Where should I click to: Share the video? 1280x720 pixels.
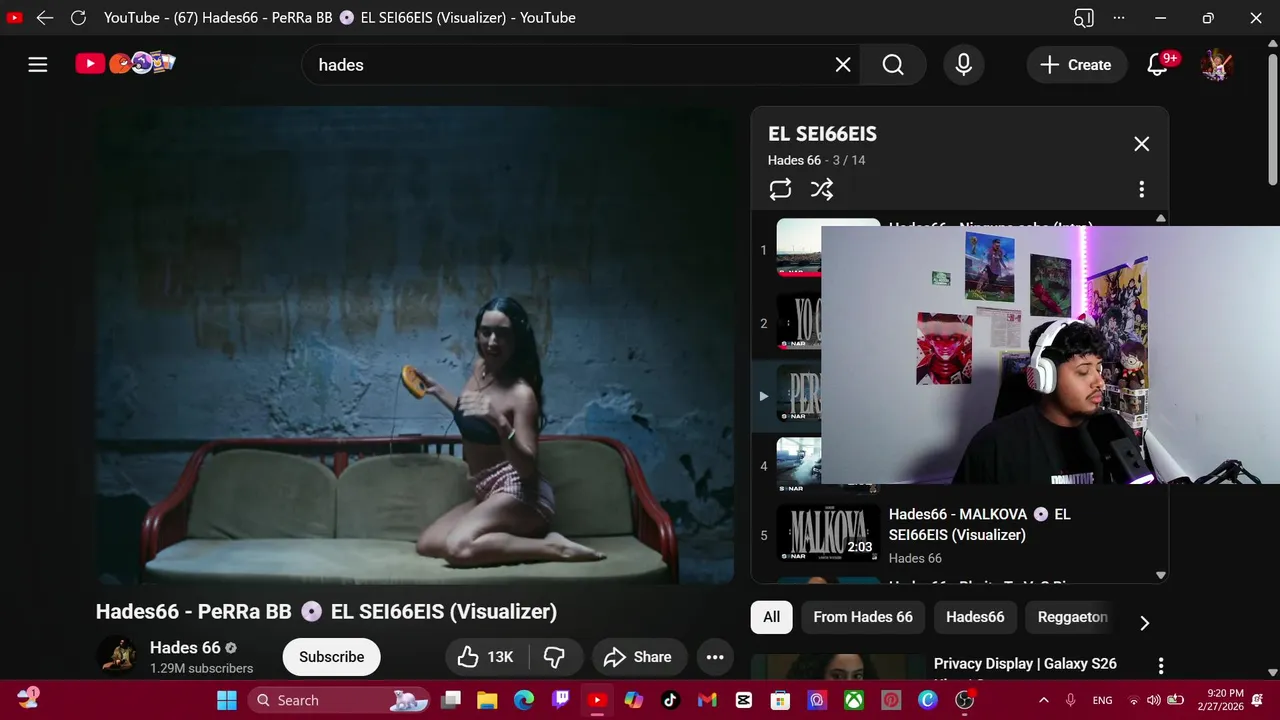pyautogui.click(x=638, y=657)
